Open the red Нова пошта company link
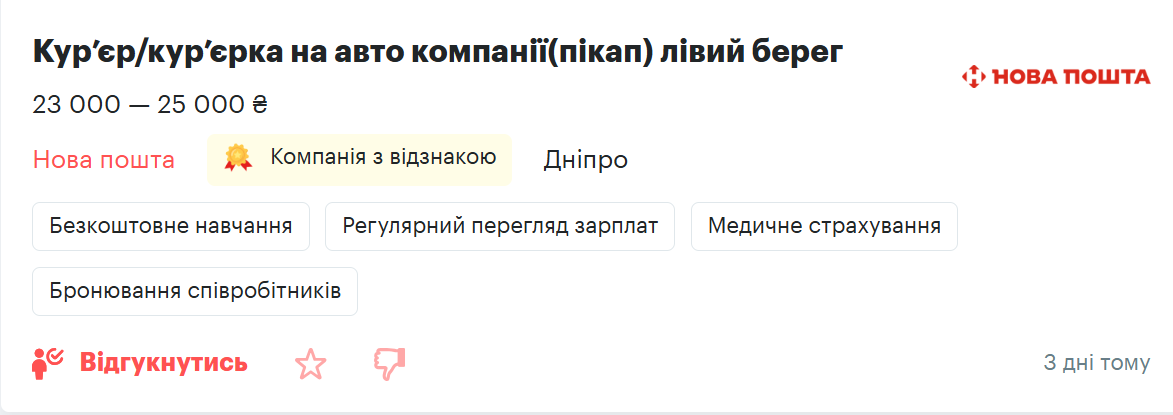 (x=104, y=160)
